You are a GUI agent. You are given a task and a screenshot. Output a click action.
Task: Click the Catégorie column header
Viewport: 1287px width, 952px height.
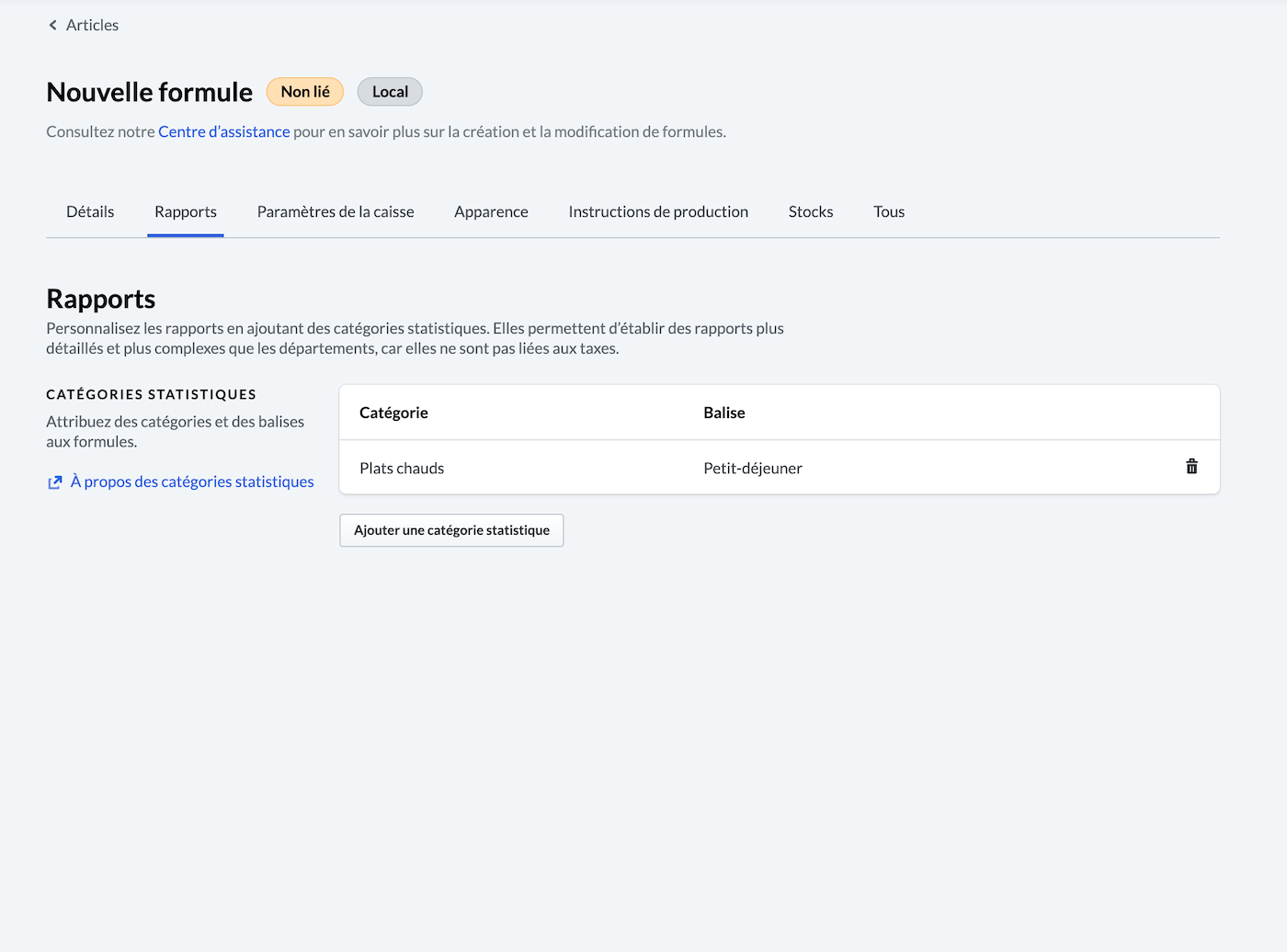pos(393,414)
